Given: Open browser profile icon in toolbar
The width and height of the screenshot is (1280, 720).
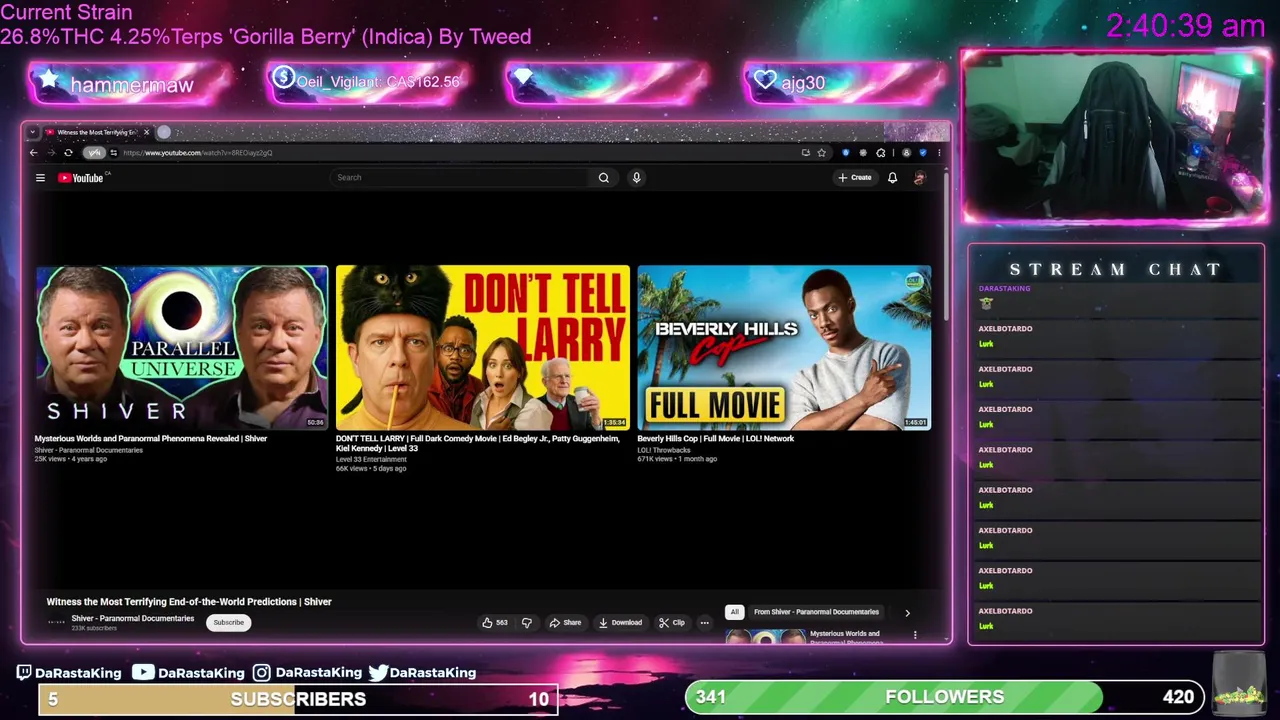Looking at the screenshot, I should [x=906, y=153].
